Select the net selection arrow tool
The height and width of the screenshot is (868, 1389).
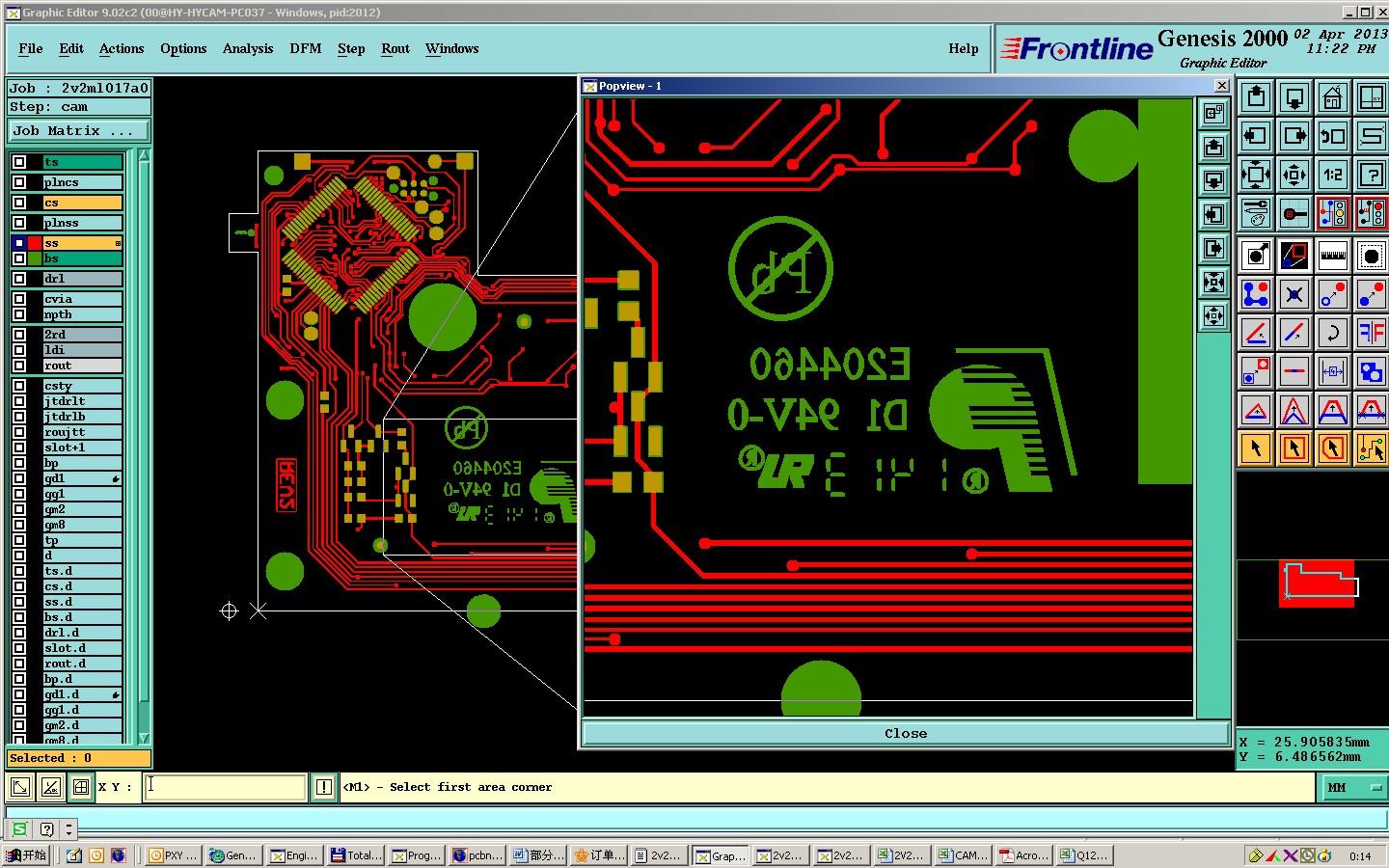[x=1371, y=448]
